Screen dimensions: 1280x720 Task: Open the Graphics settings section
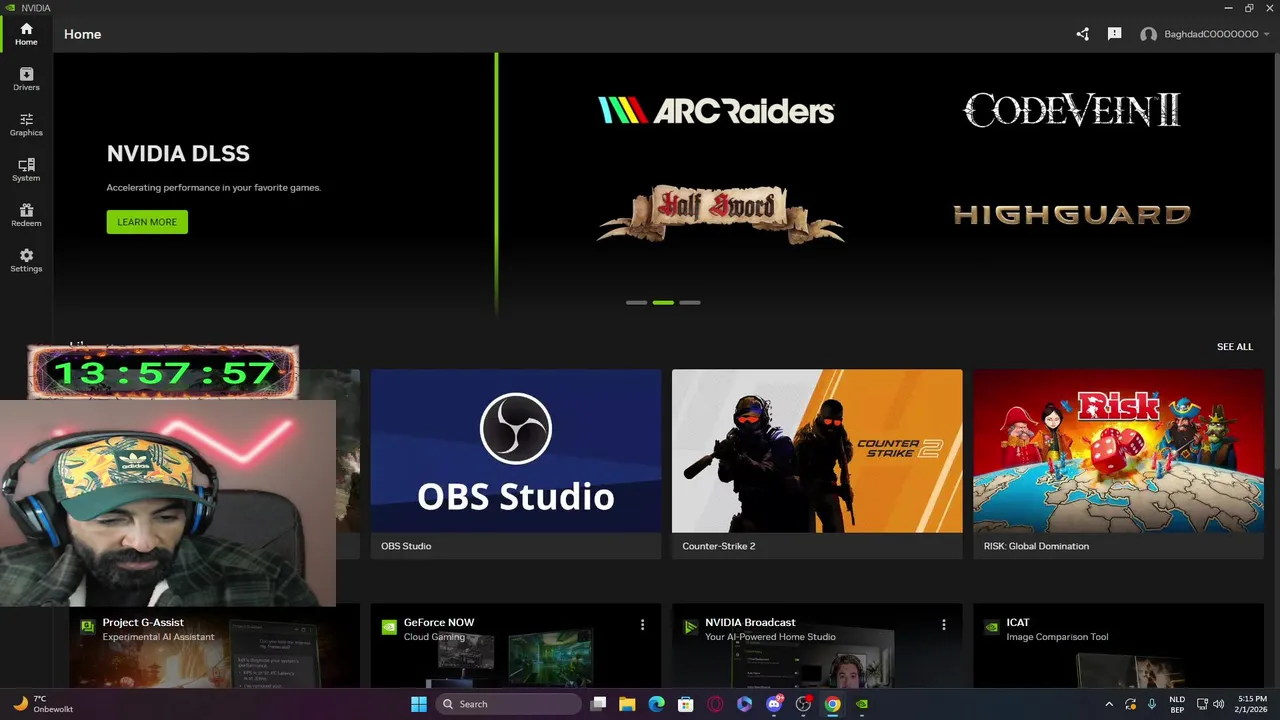coord(26,124)
